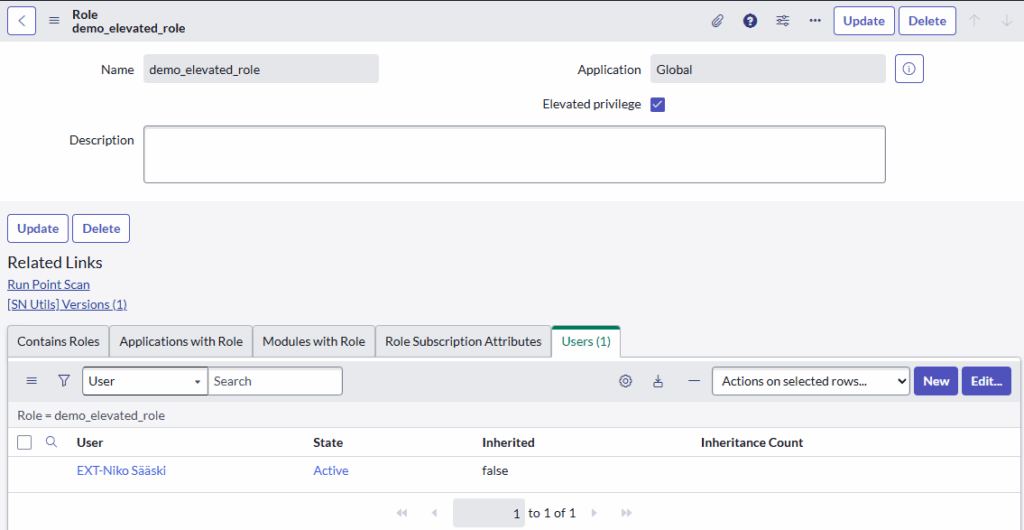Image resolution: width=1024 pixels, height=530 pixels.
Task: Go to next record with down arrow
Action: tap(1006, 21)
